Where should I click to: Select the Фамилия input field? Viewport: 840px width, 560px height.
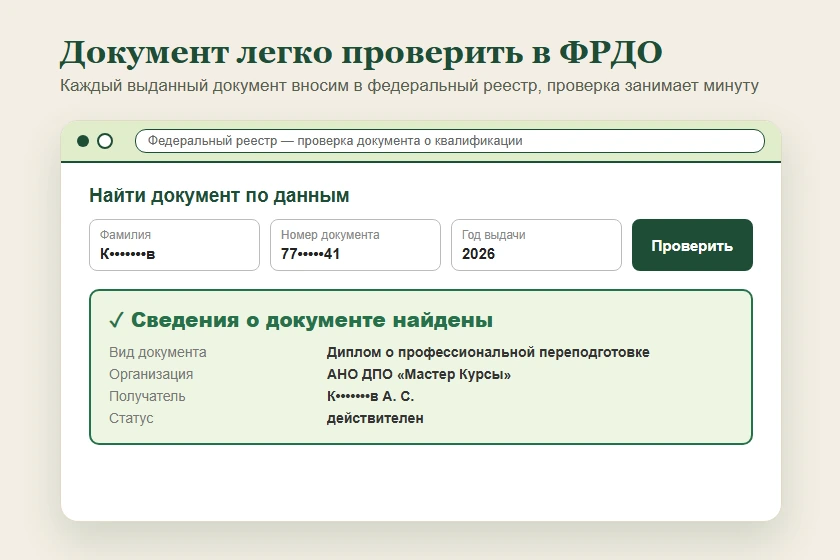[174, 245]
